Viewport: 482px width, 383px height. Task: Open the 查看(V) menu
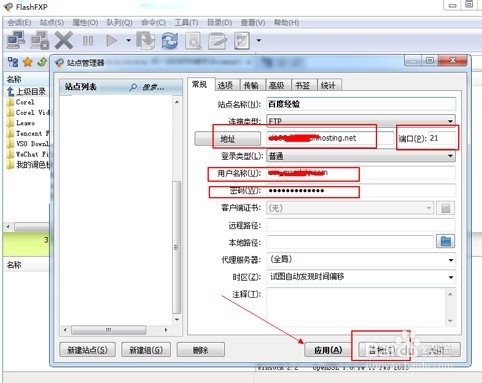(253, 23)
